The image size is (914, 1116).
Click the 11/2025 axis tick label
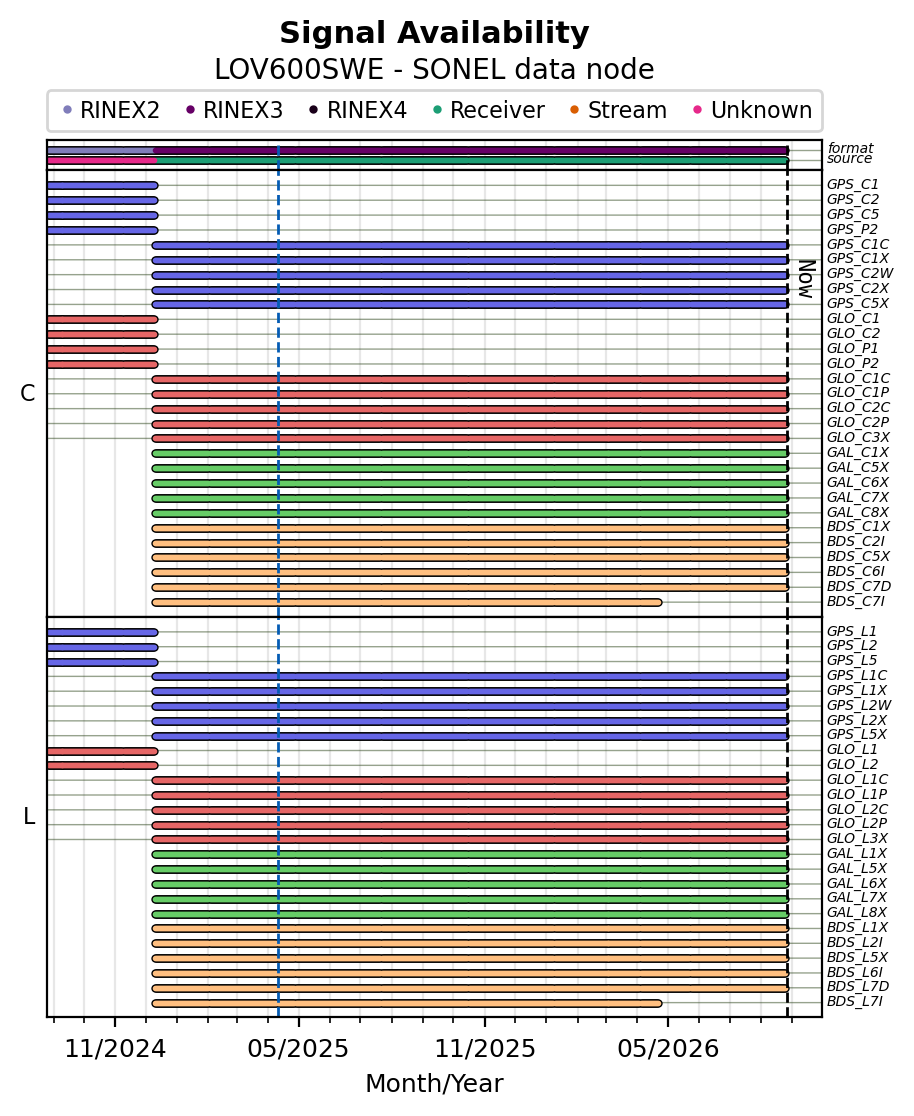pos(485,1048)
